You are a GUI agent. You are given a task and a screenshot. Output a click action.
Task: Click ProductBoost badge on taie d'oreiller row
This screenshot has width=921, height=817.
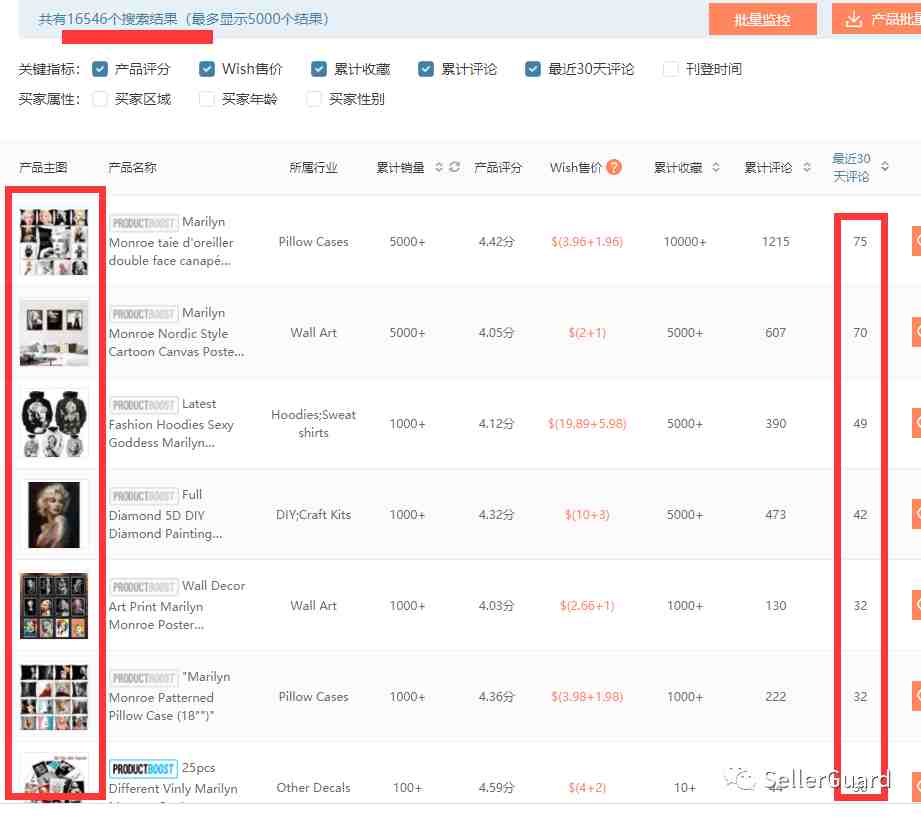pyautogui.click(x=143, y=223)
